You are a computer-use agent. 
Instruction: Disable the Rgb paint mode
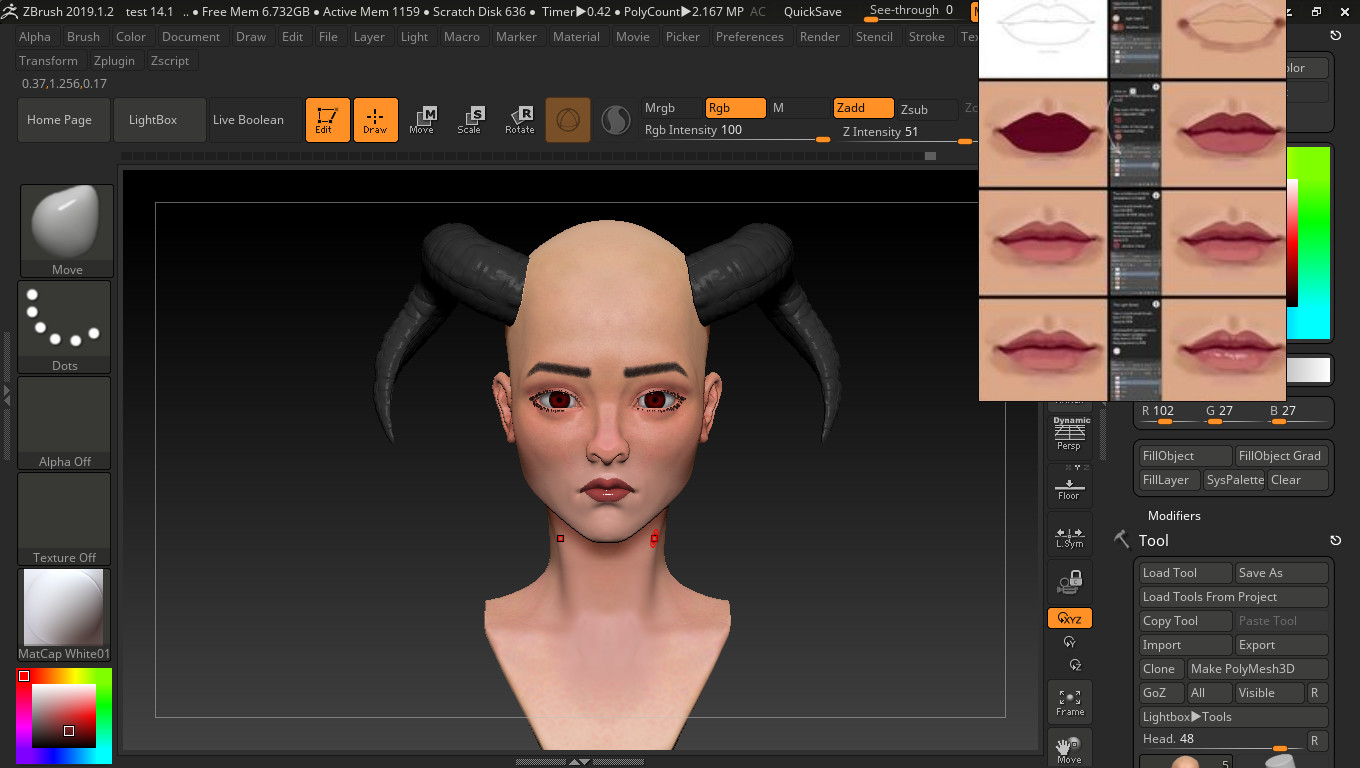[735, 108]
